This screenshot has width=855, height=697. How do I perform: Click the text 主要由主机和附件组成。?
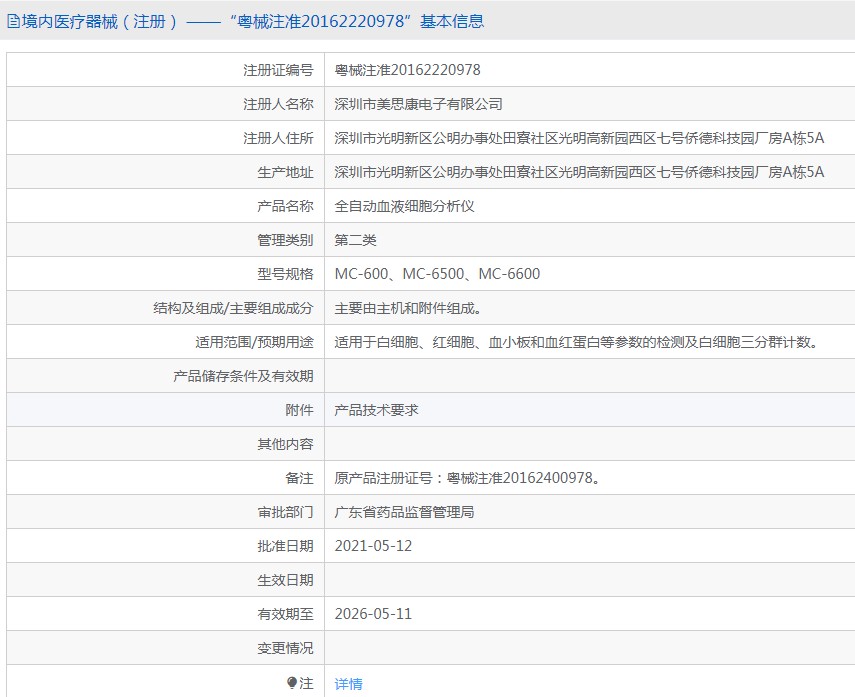point(408,308)
